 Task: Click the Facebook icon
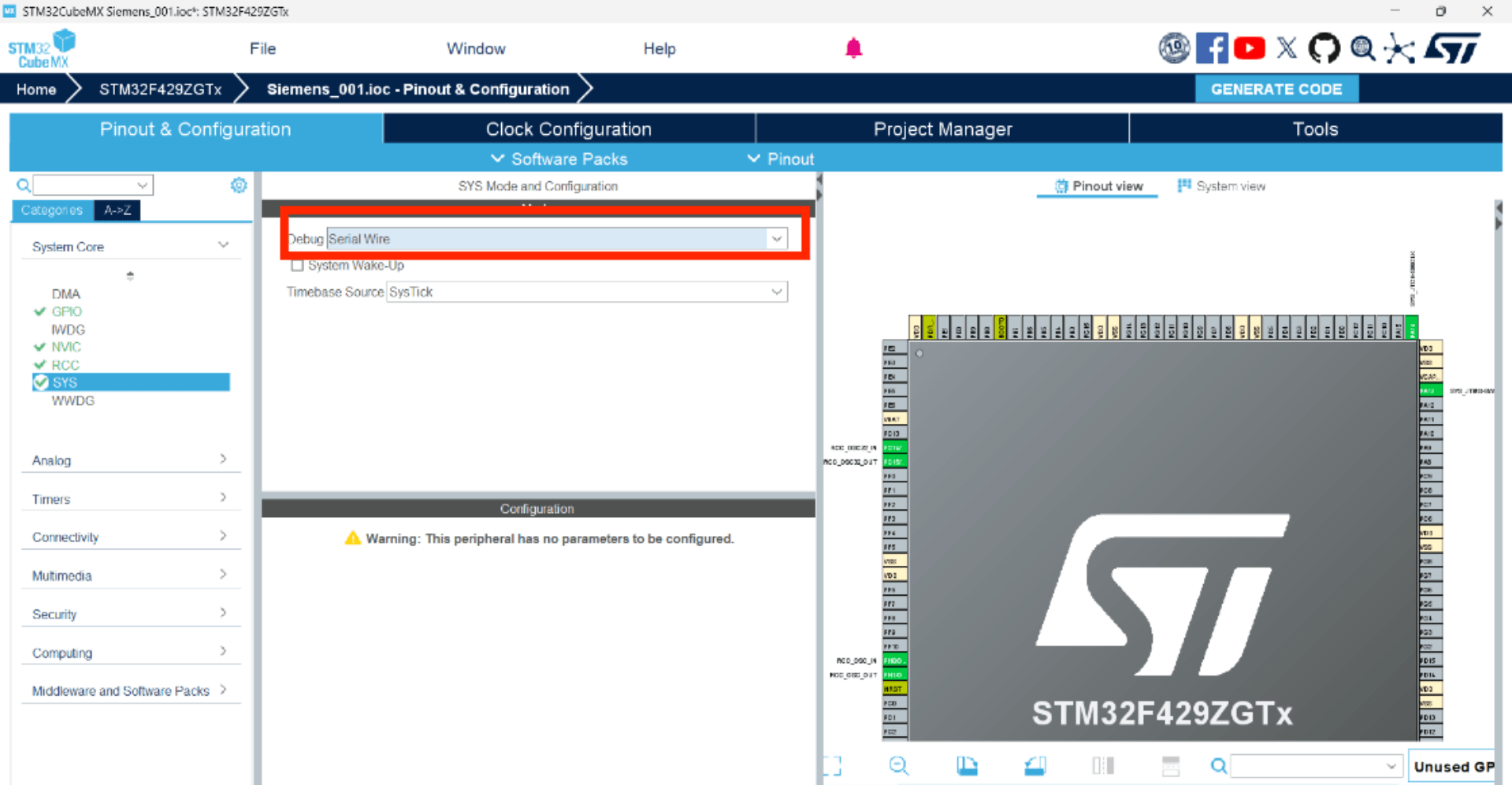1211,49
